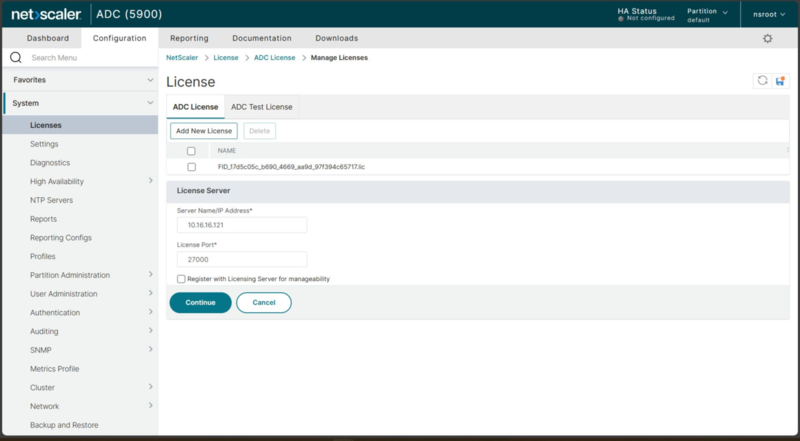This screenshot has width=800, height=441.
Task: Click the License Port field
Action: (242, 259)
